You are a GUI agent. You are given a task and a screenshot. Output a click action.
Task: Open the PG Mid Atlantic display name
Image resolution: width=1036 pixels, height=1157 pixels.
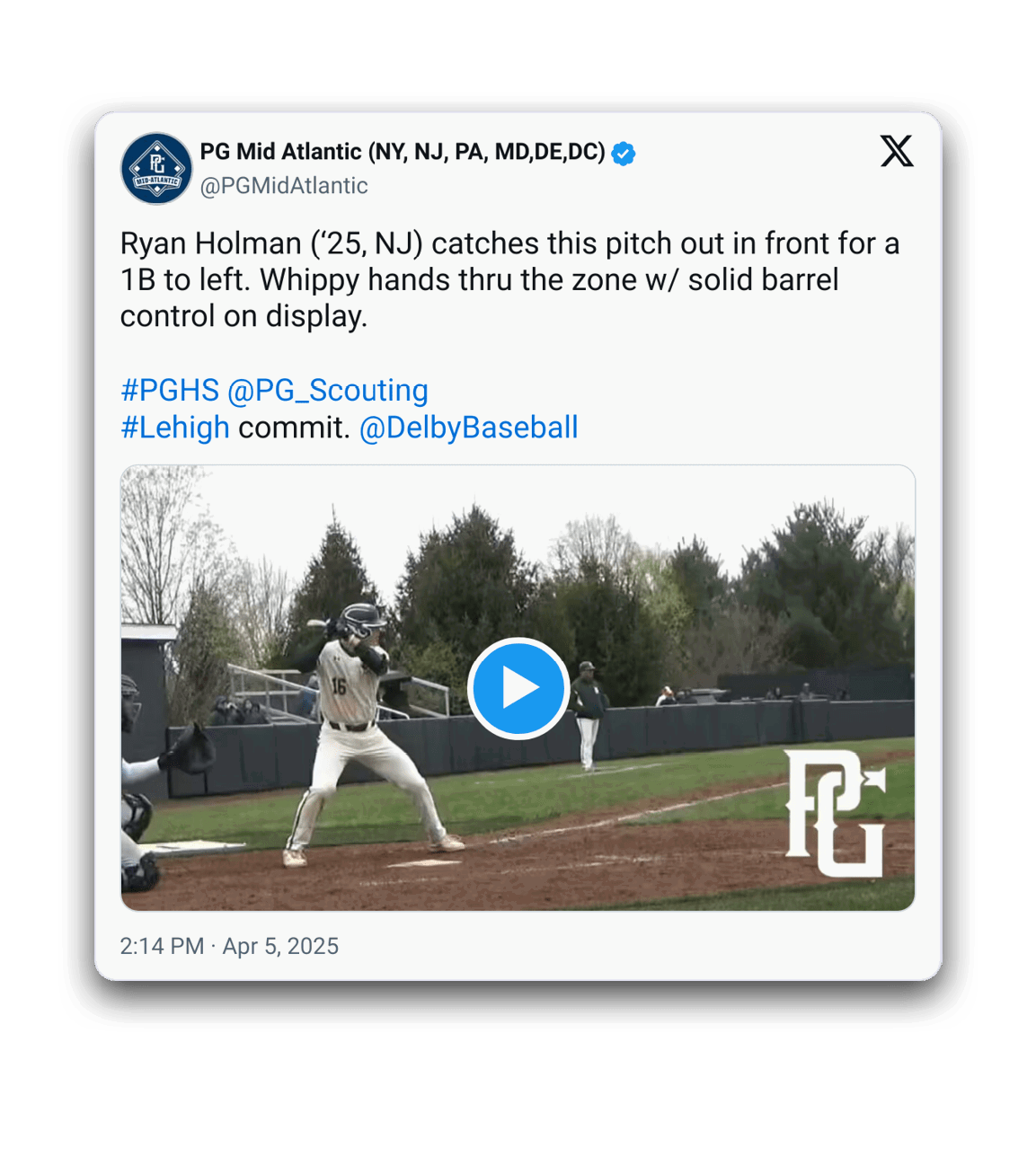(x=402, y=152)
